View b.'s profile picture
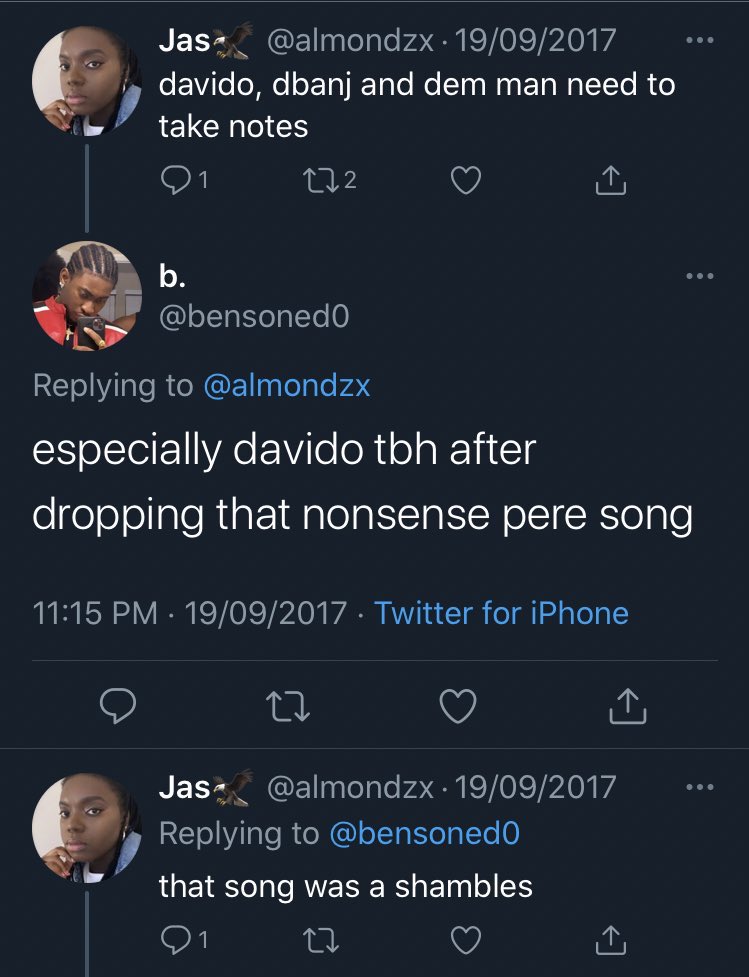Screen dimensions: 749x977 pos(87,296)
